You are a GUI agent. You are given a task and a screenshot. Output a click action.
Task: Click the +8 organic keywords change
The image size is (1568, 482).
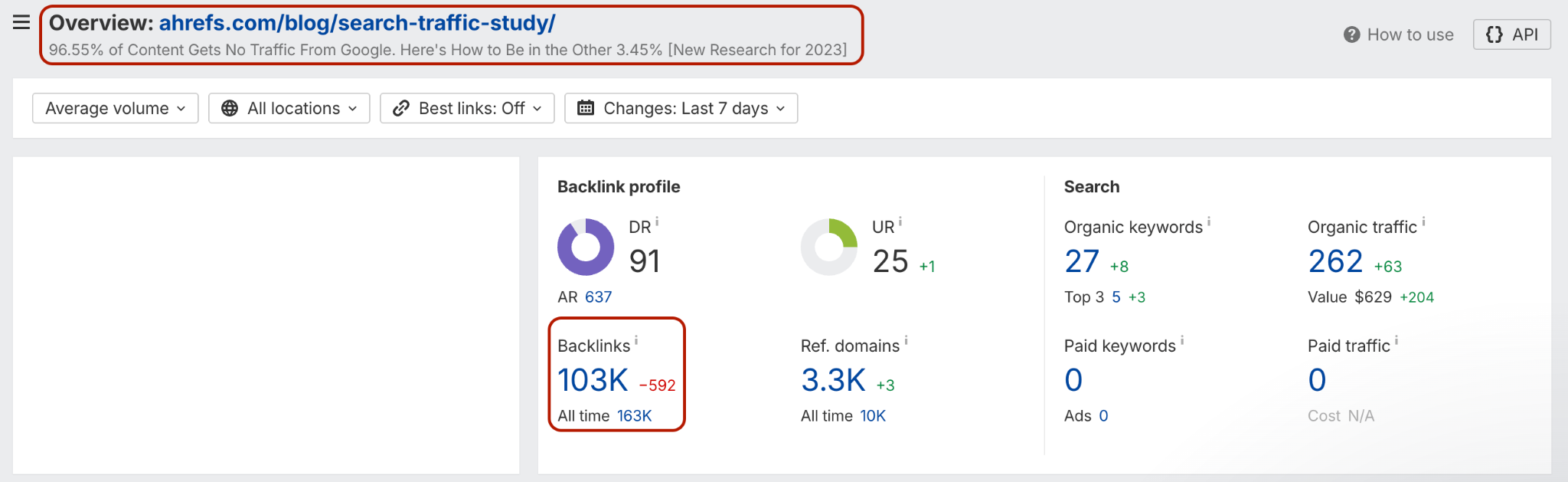point(1119,267)
